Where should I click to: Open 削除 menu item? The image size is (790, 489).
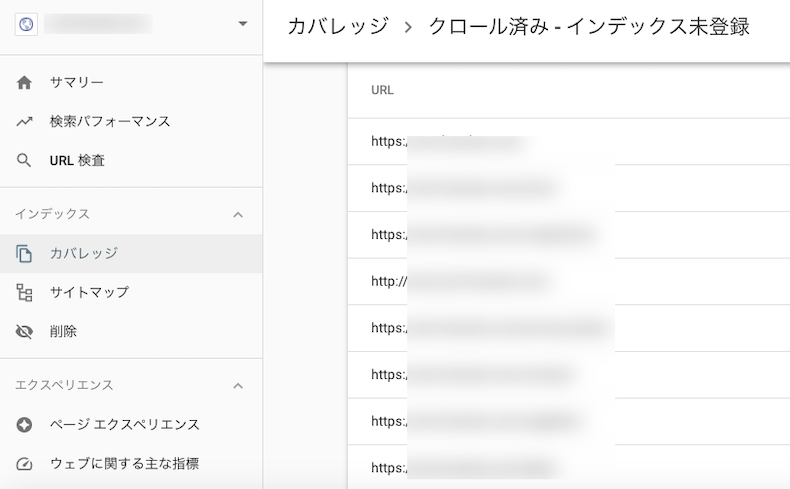click(x=63, y=331)
